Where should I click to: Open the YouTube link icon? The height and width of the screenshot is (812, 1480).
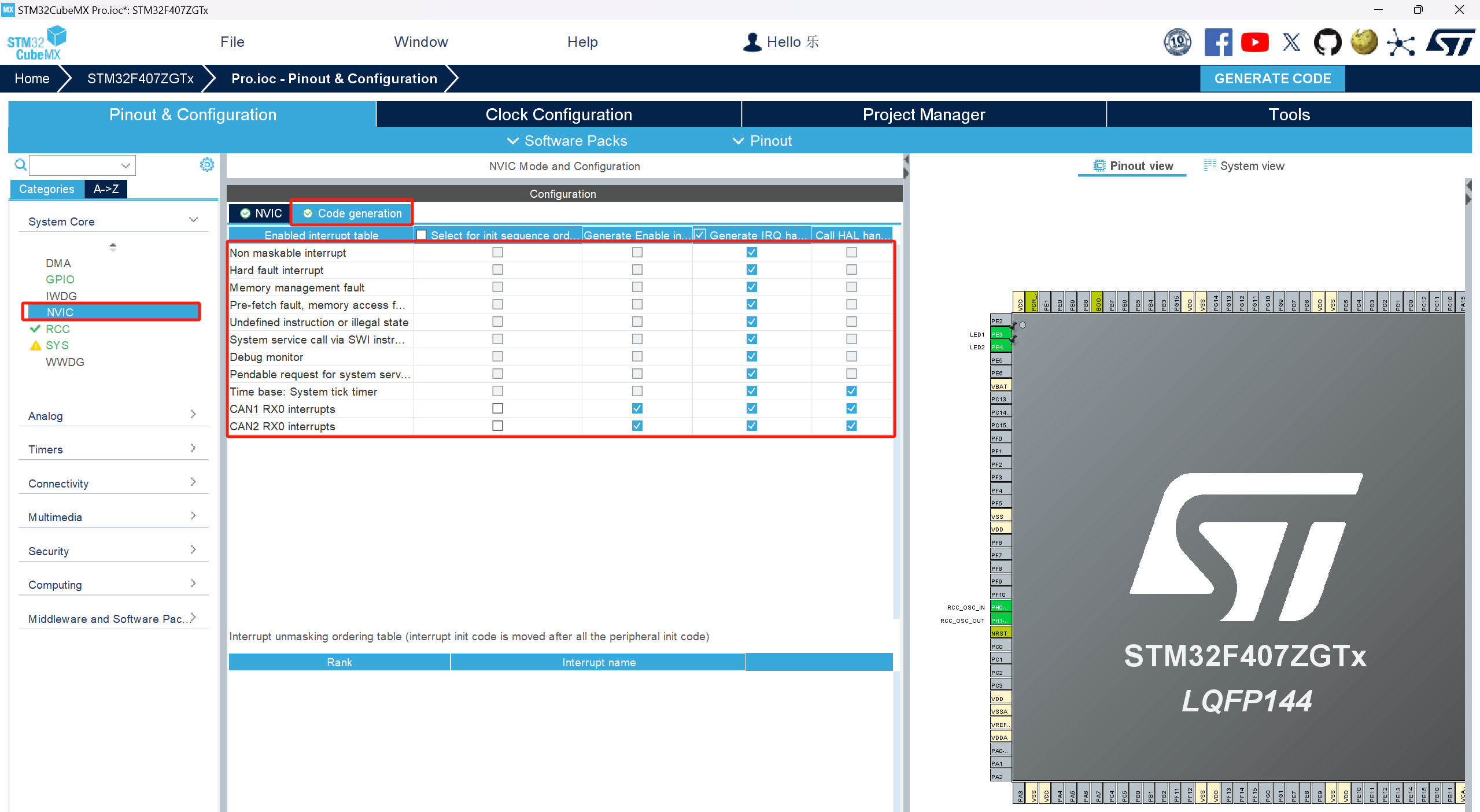pos(1254,42)
